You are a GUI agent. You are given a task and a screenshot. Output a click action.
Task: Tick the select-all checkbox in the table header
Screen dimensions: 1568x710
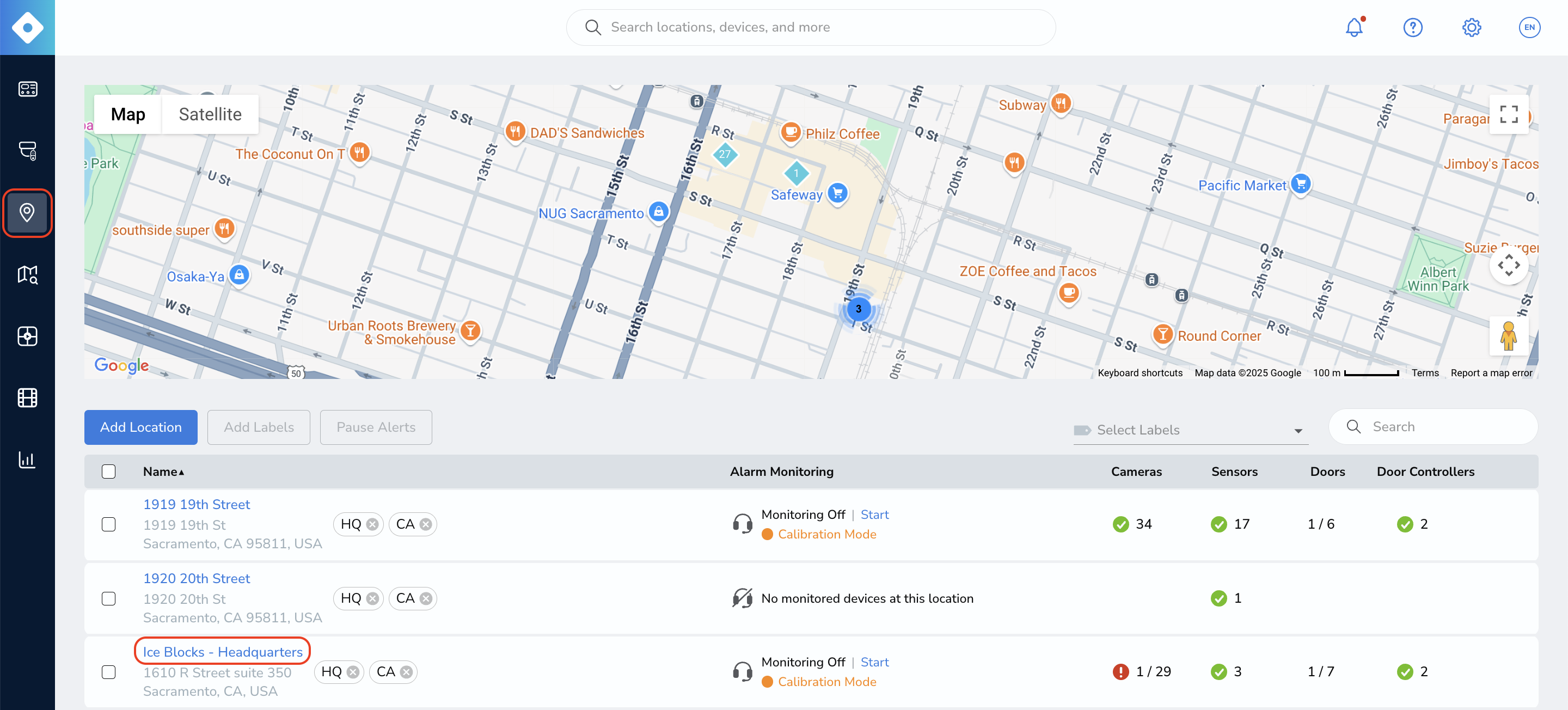coord(108,472)
